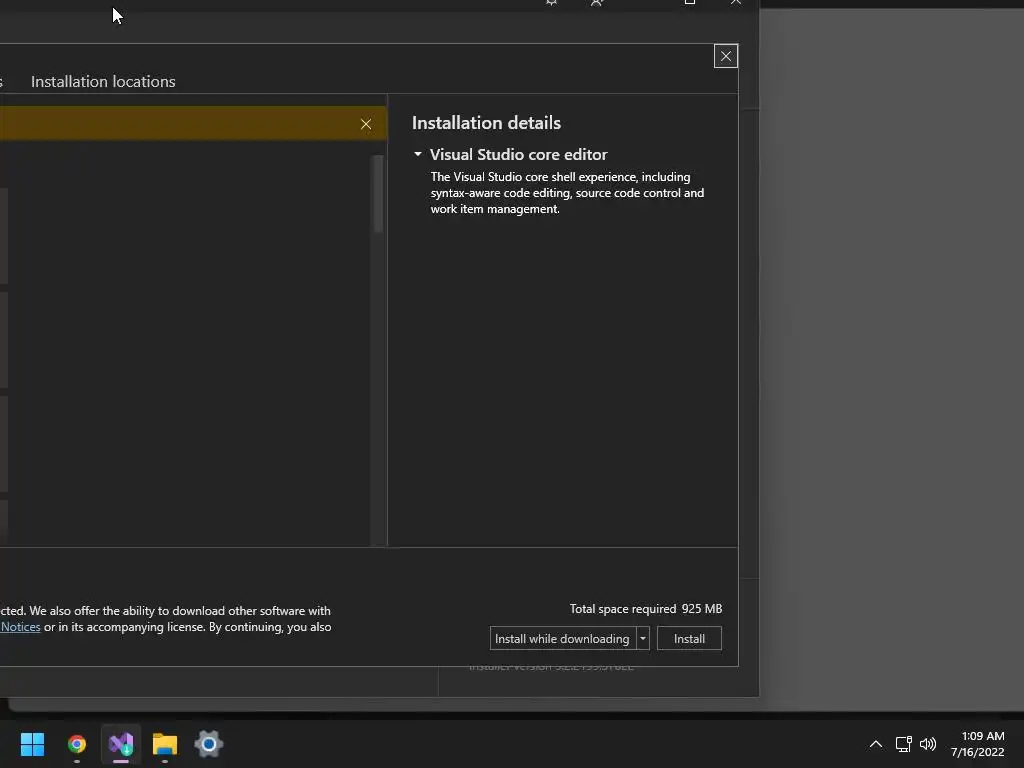Switch to Visual Studio Installer in the taskbar
Screen dimensions: 1024x768
tap(121, 744)
